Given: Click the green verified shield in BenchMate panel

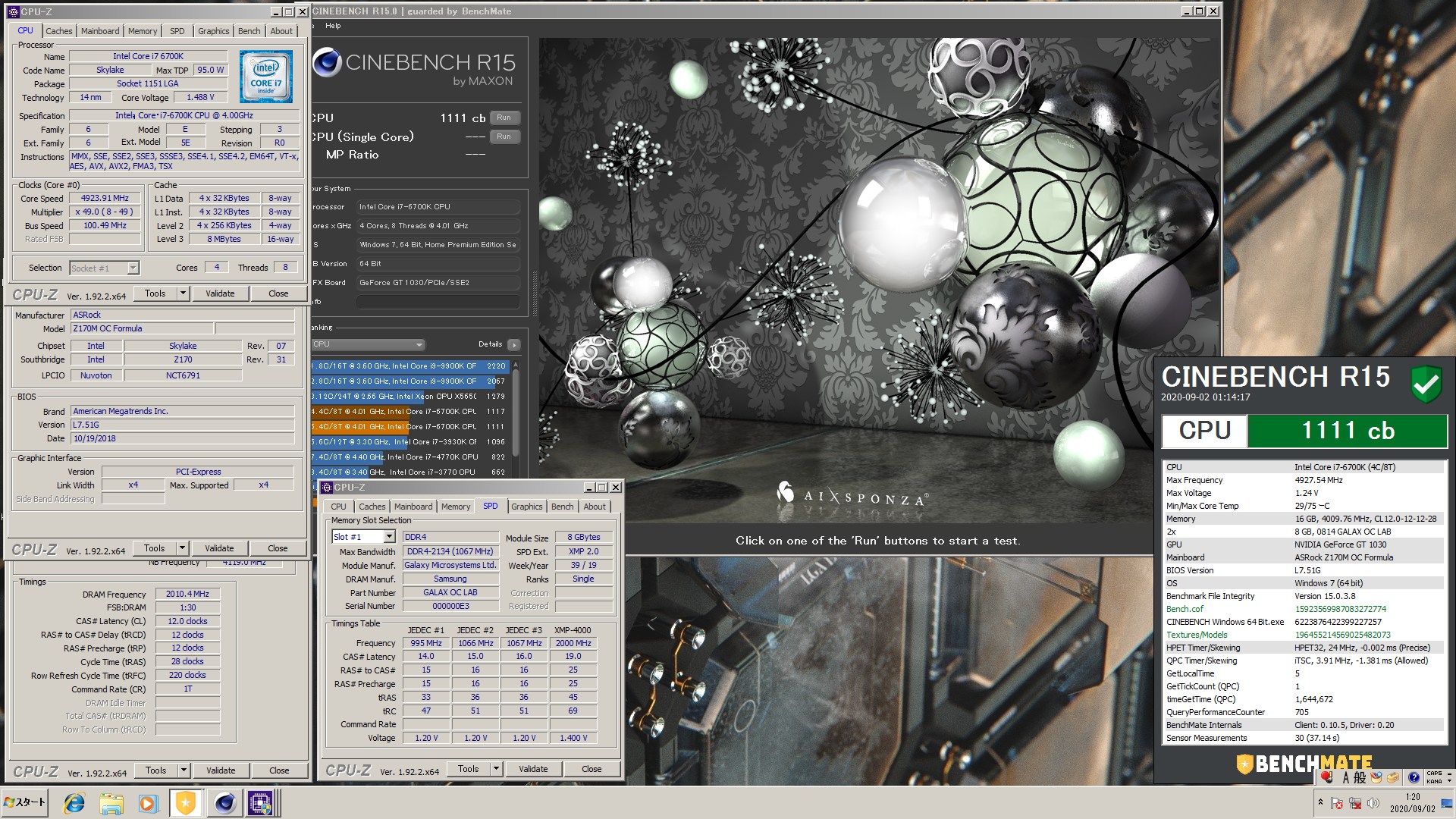Looking at the screenshot, I should coord(1426,384).
